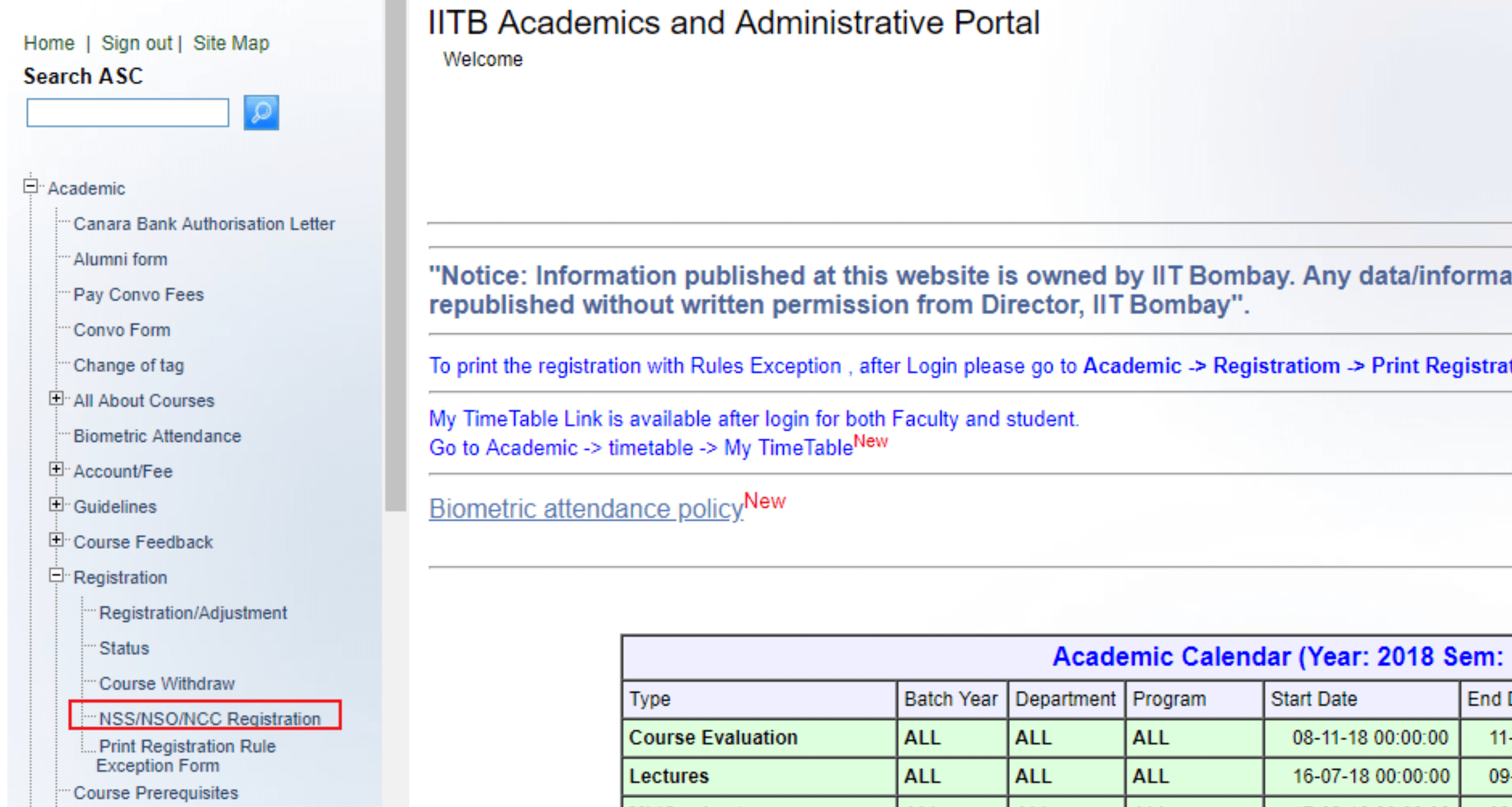Expand the All About Courses tree node
This screenshot has width=1512, height=807.
click(x=58, y=398)
